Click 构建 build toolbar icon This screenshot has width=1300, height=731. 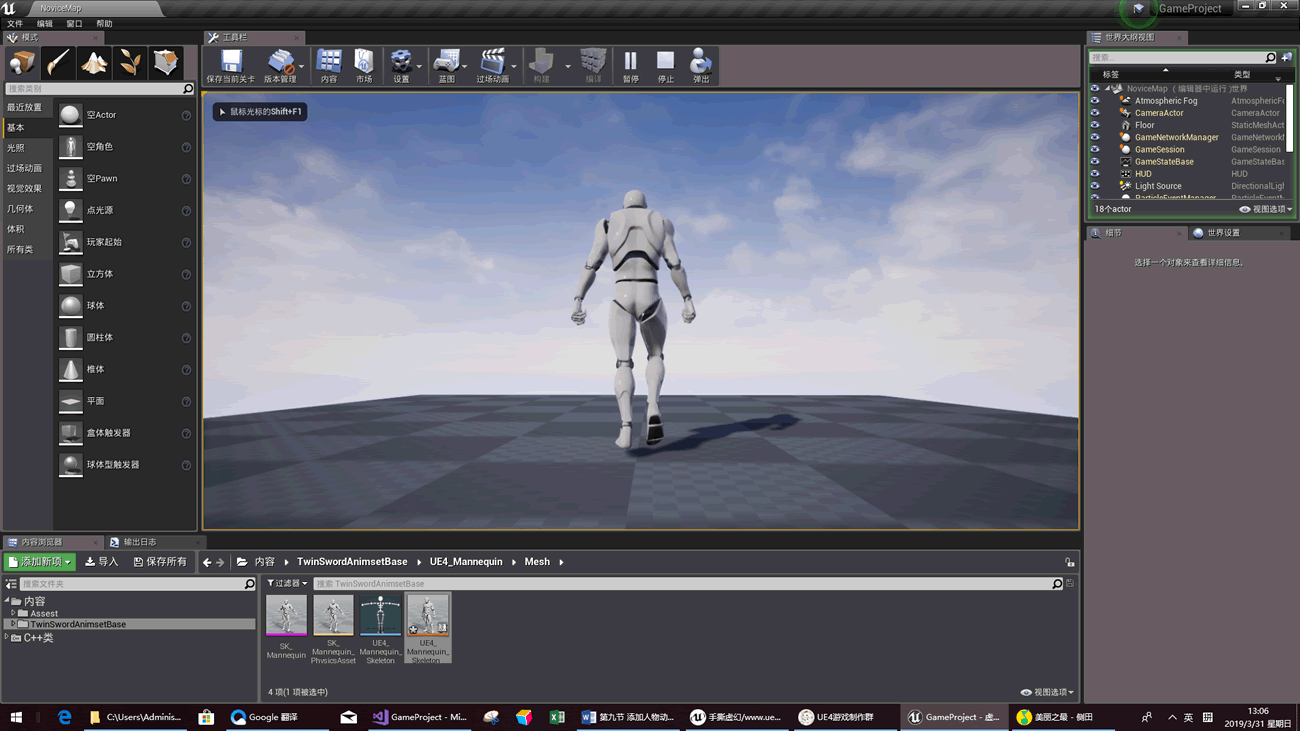click(541, 66)
